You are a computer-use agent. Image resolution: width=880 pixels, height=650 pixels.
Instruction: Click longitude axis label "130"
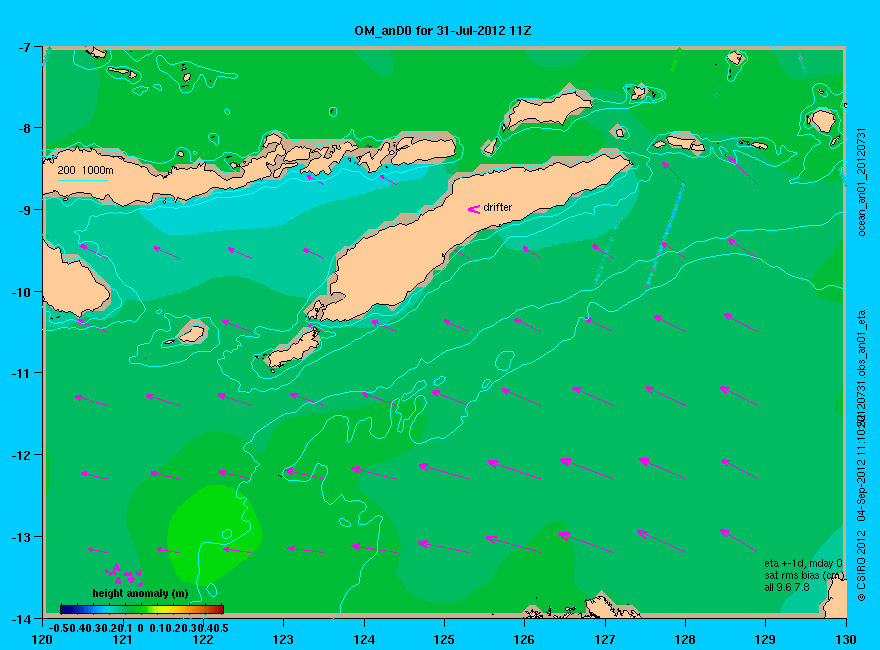[846, 639]
